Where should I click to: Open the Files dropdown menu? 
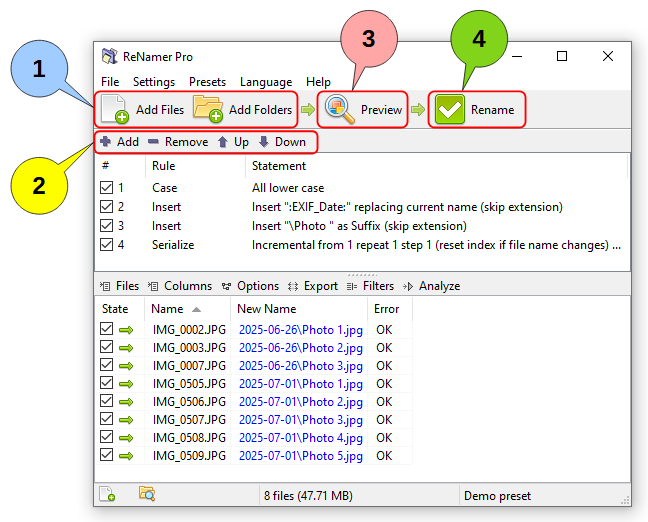pyautogui.click(x=119, y=286)
